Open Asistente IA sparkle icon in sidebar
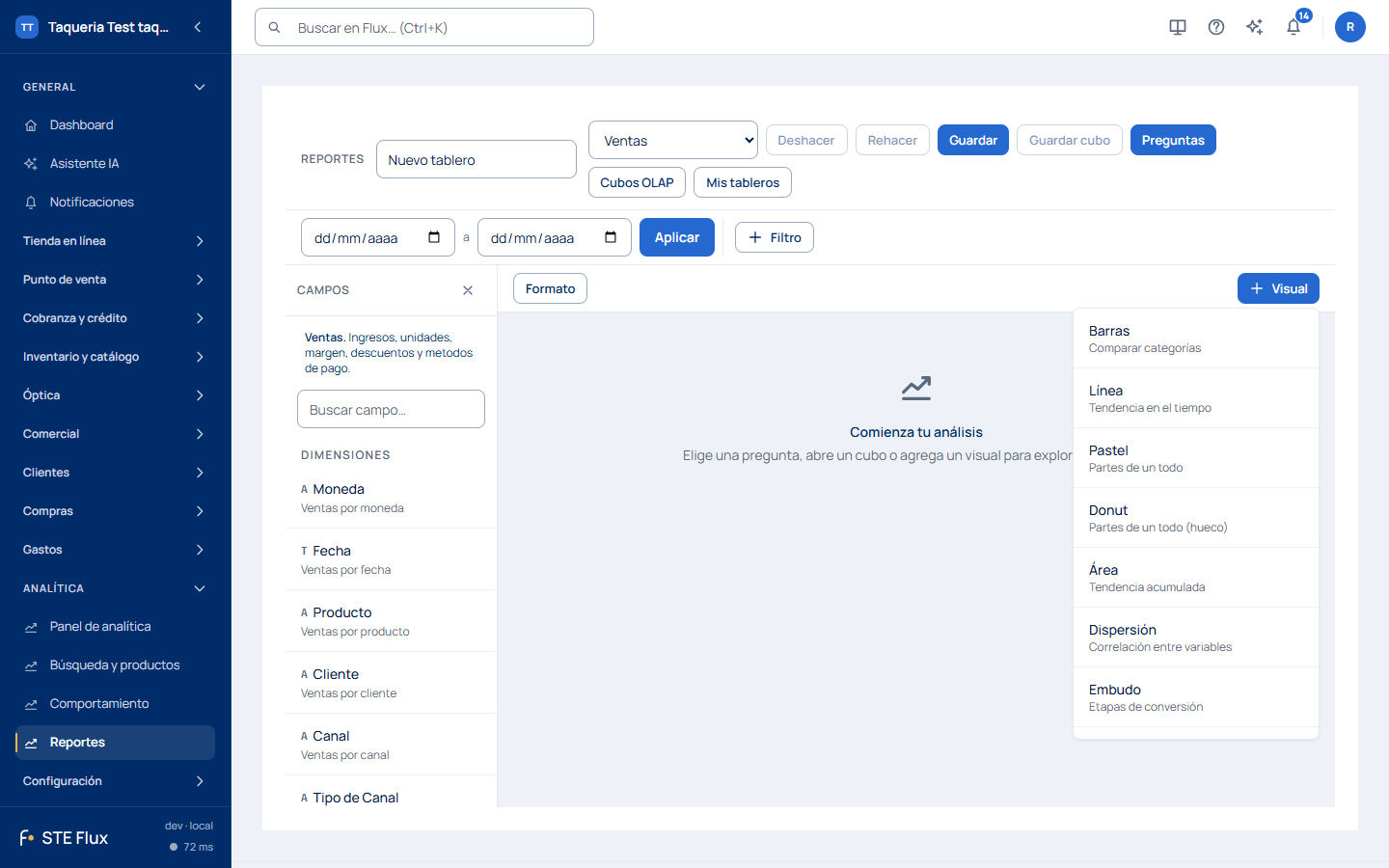 pos(31,164)
